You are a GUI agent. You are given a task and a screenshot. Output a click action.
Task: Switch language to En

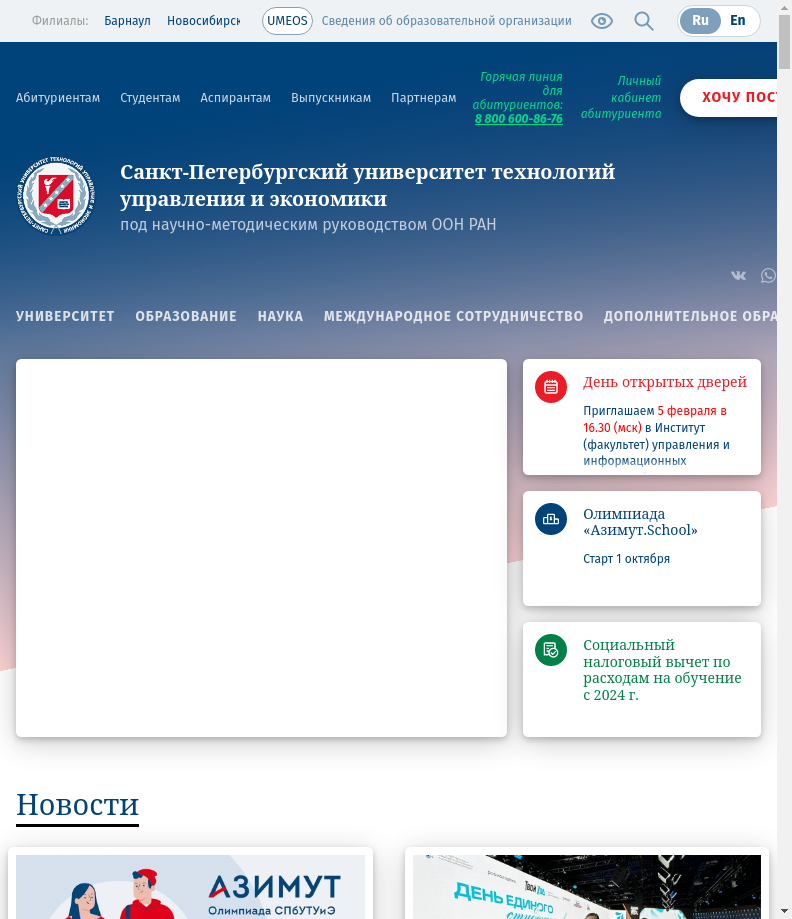(737, 21)
